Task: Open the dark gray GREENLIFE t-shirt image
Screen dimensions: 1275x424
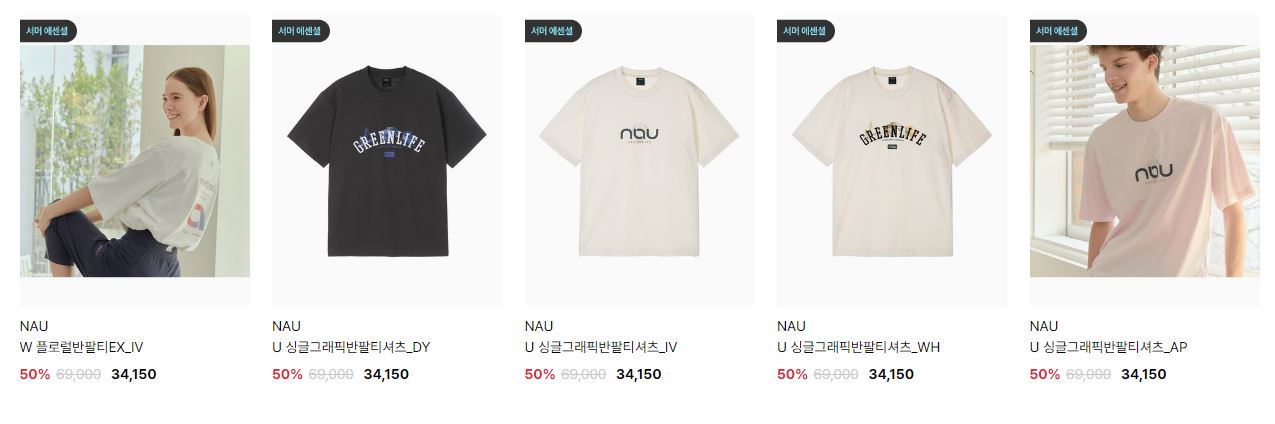Action: [387, 160]
